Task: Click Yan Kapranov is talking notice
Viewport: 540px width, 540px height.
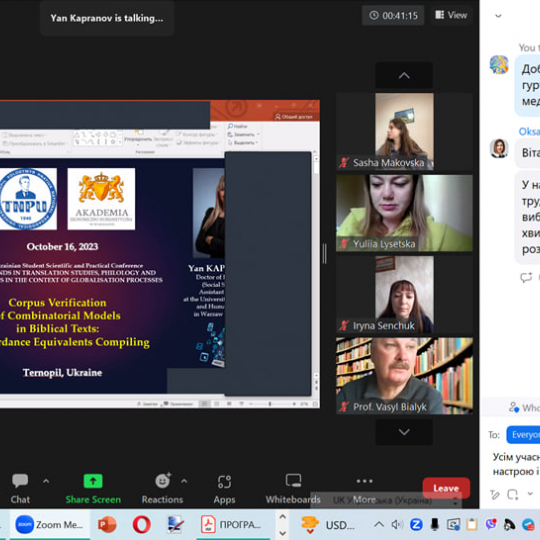Action: click(x=107, y=18)
